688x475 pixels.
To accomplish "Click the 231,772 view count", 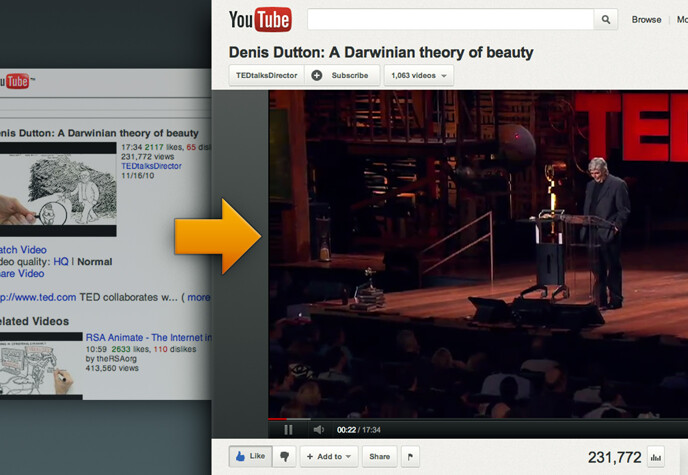I will [x=614, y=457].
